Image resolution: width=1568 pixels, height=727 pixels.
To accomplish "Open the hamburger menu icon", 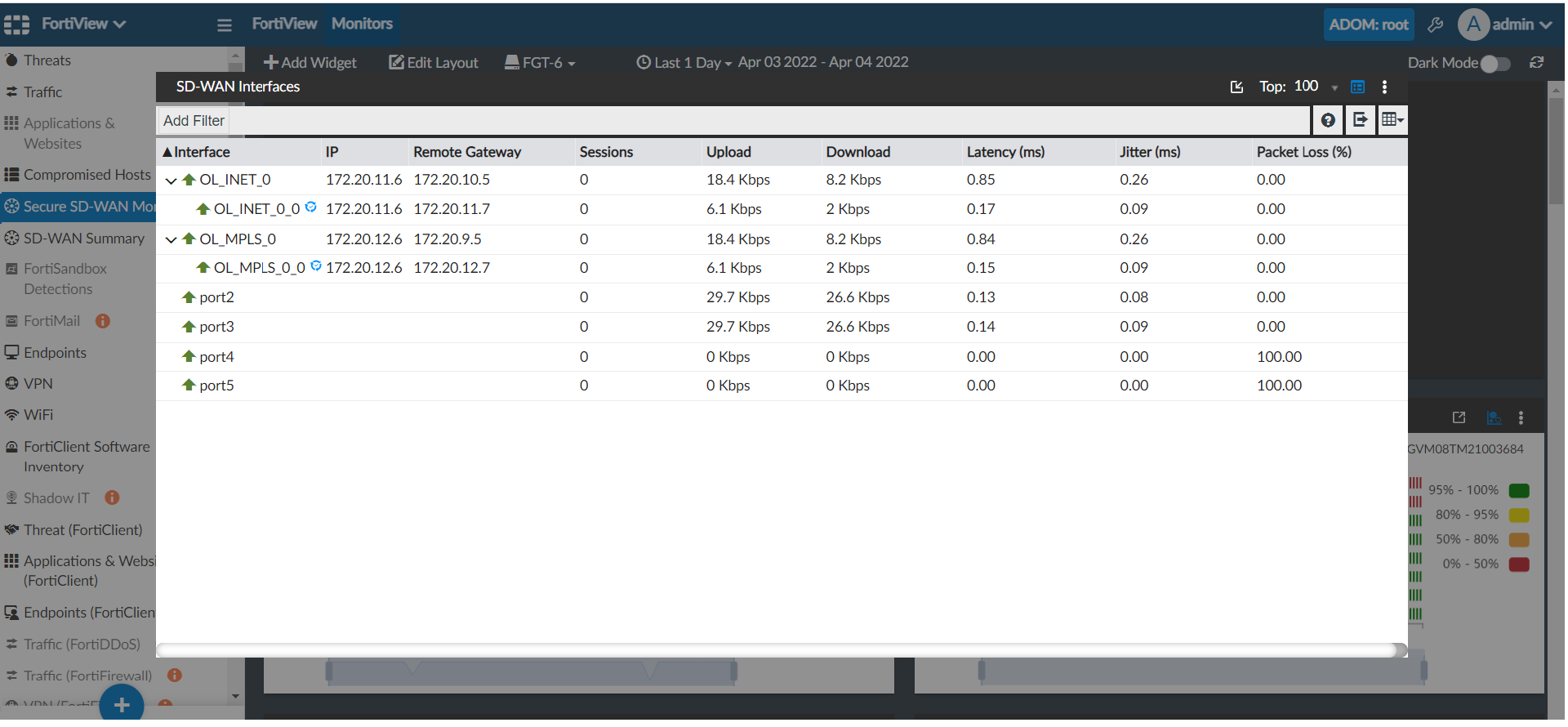I will [x=225, y=25].
